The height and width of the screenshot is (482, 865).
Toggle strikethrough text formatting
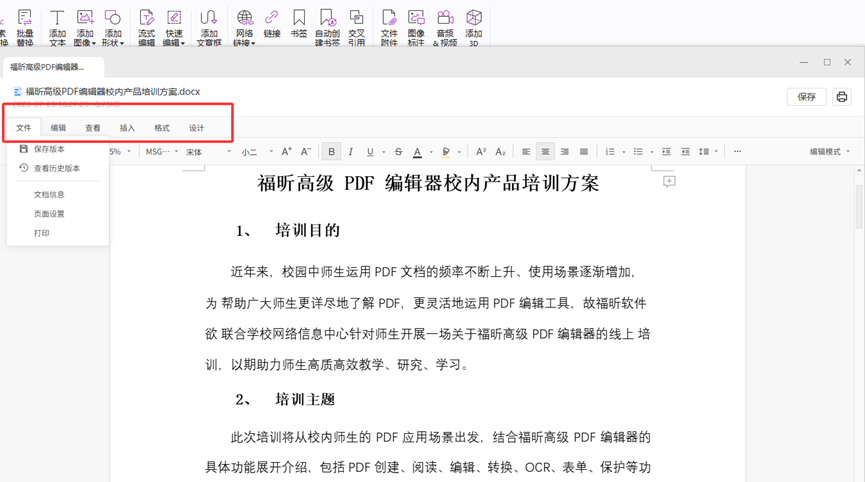tap(398, 152)
